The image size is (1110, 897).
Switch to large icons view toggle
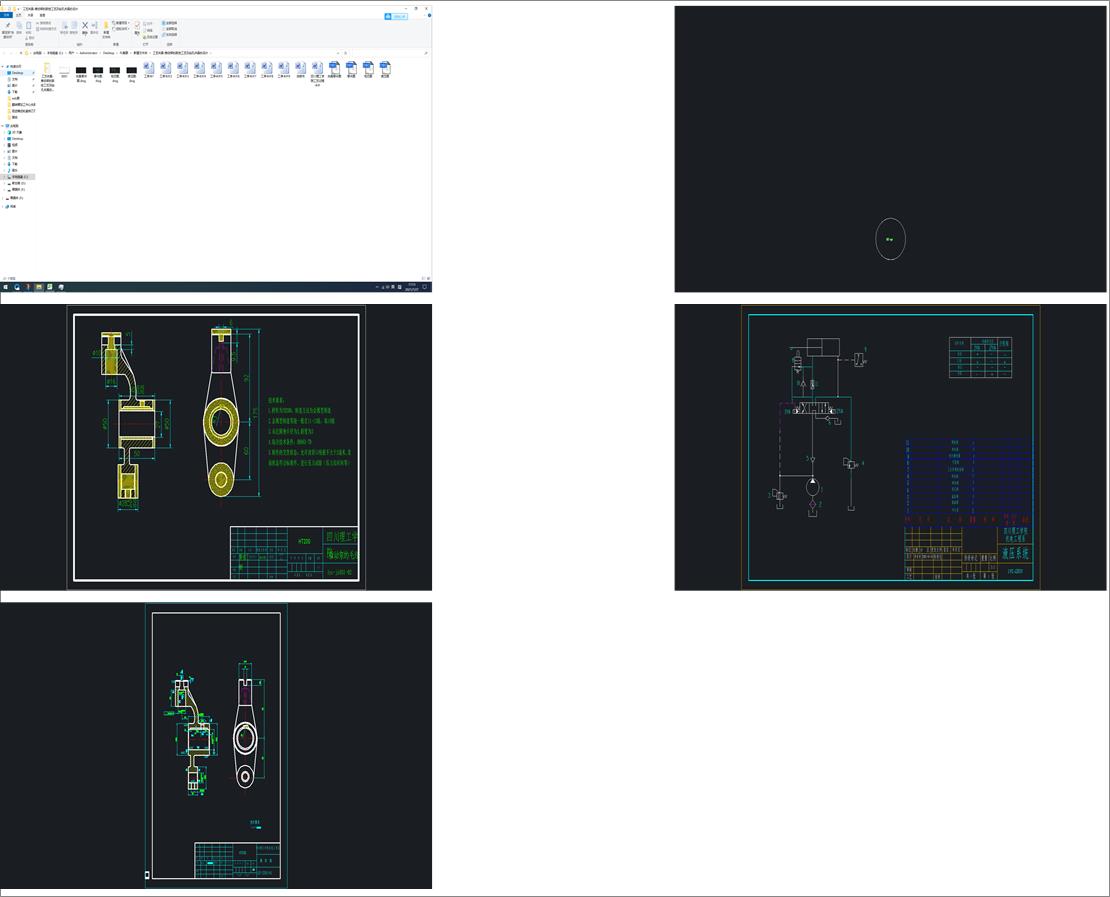428,278
